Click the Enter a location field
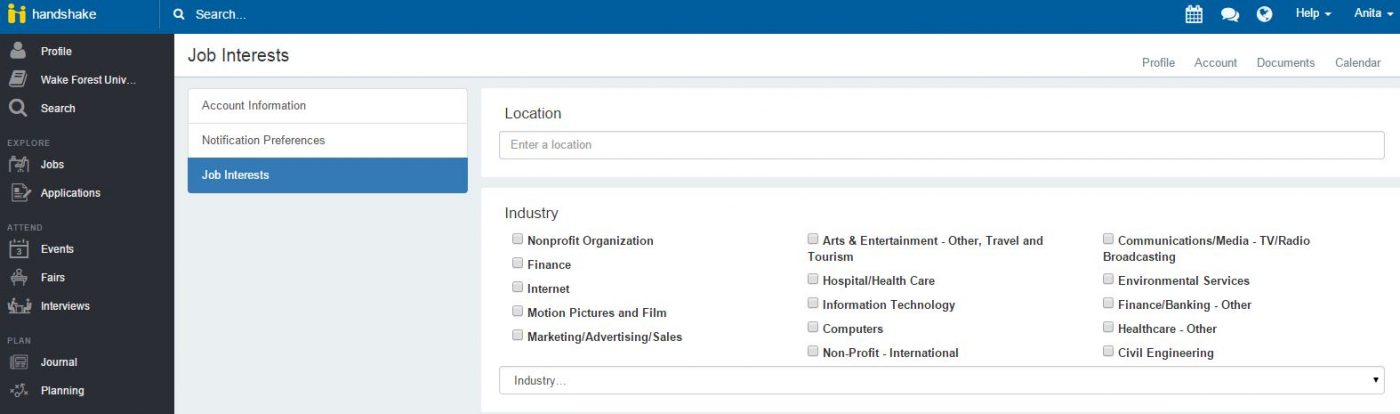1400x414 pixels. point(941,145)
